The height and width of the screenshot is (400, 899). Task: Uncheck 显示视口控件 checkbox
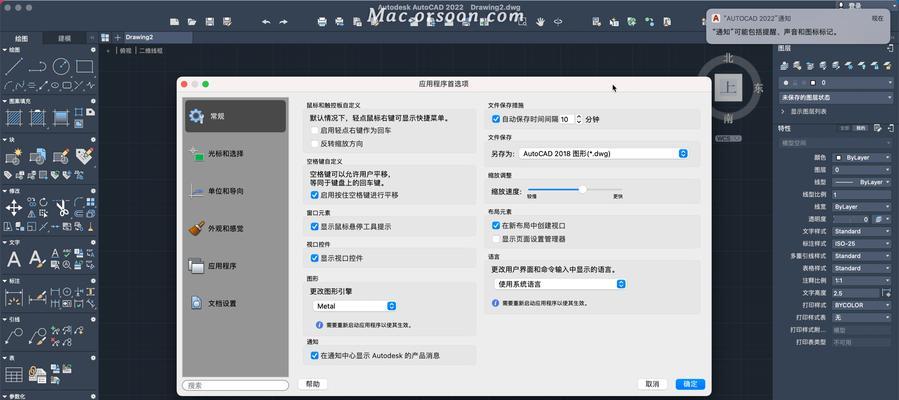(315, 258)
